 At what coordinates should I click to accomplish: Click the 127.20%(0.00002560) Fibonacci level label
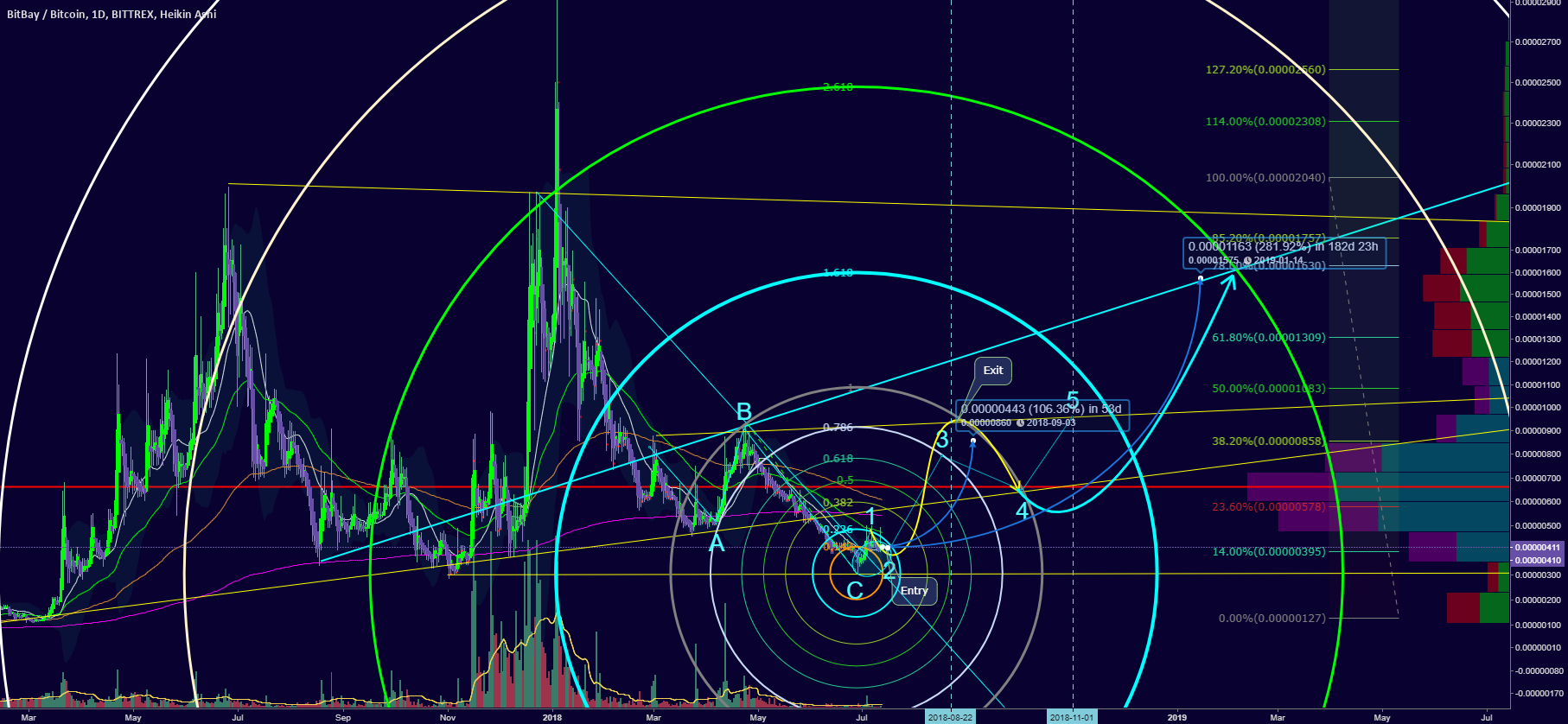coord(1265,69)
